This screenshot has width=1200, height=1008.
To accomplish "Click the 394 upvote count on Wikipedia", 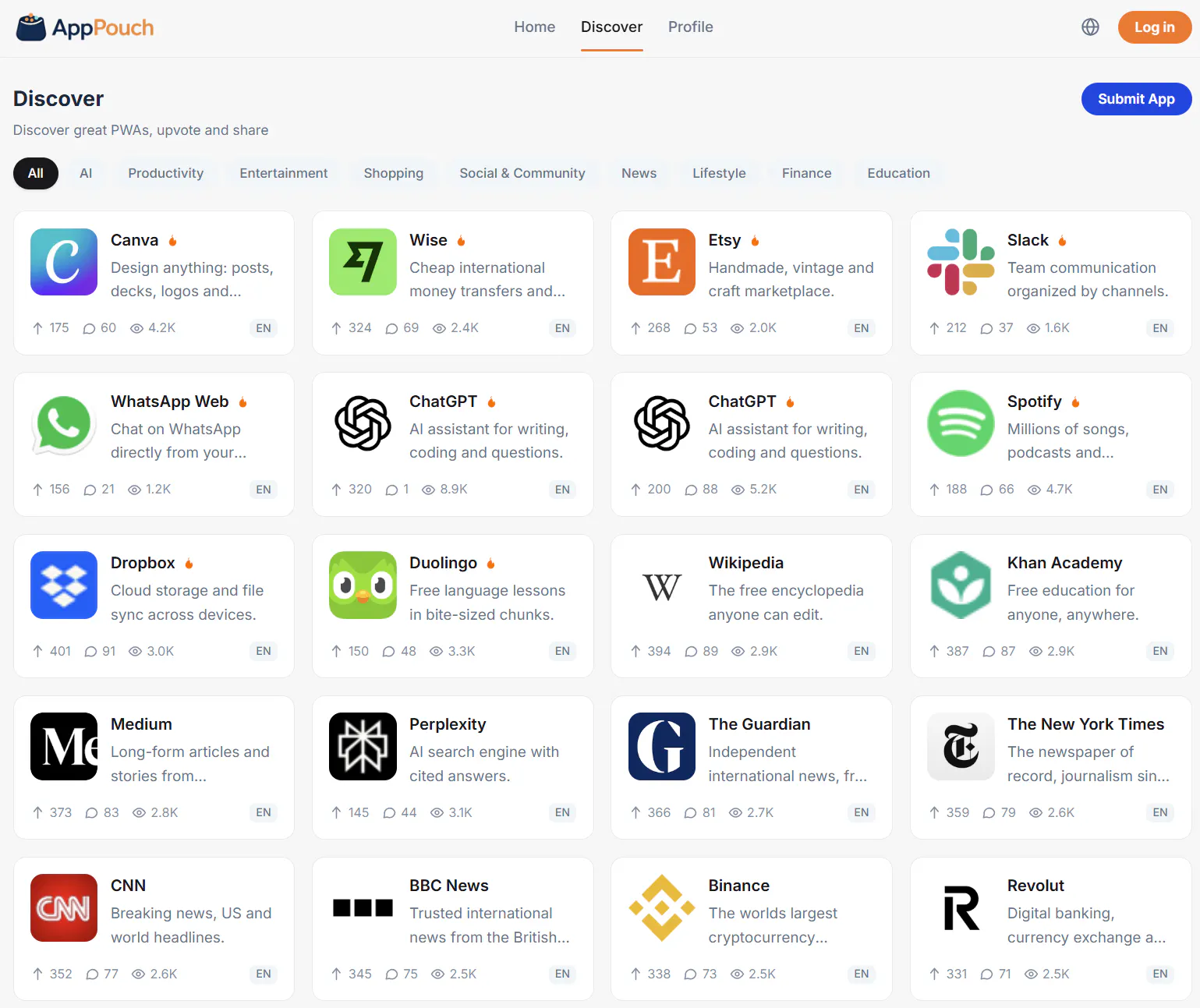I will (x=659, y=651).
